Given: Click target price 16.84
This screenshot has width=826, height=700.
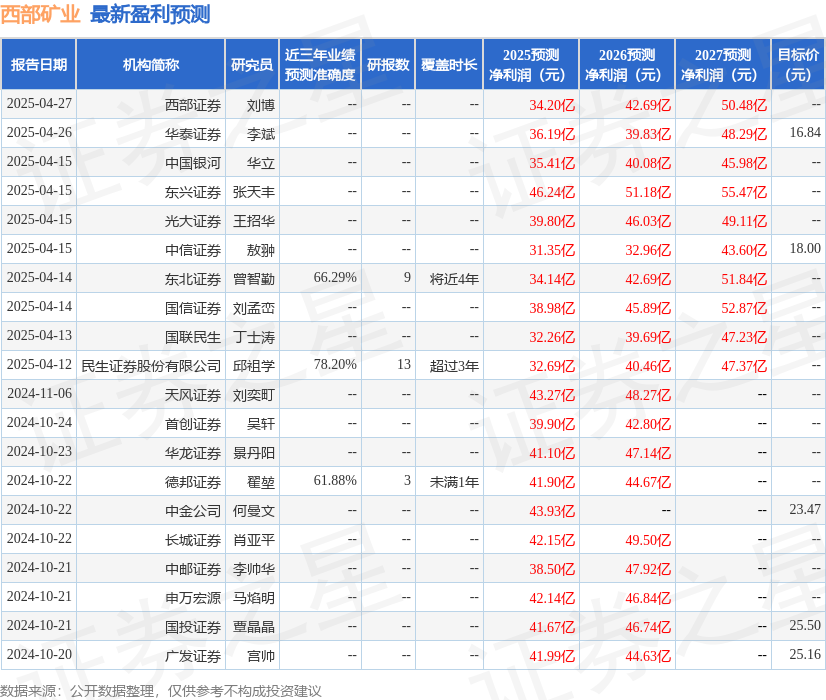Looking at the screenshot, I should (x=805, y=133).
